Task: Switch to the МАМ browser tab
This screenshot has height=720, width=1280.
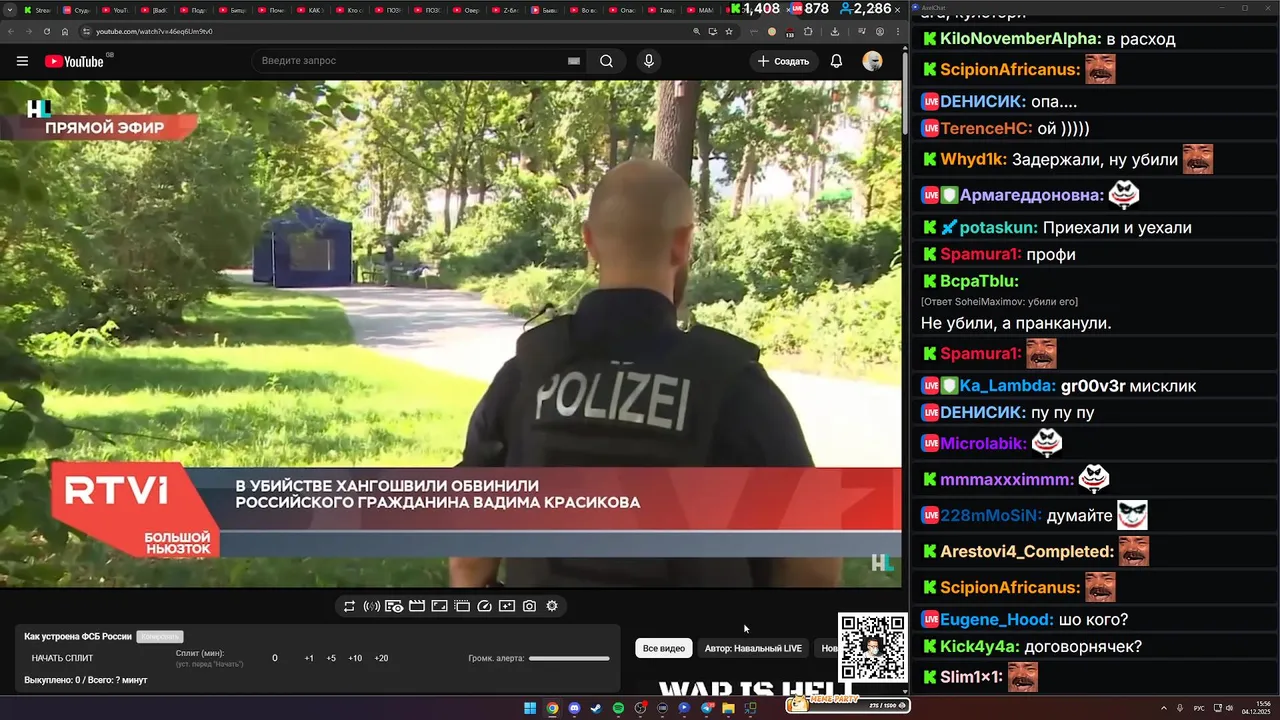Action: coord(703,10)
